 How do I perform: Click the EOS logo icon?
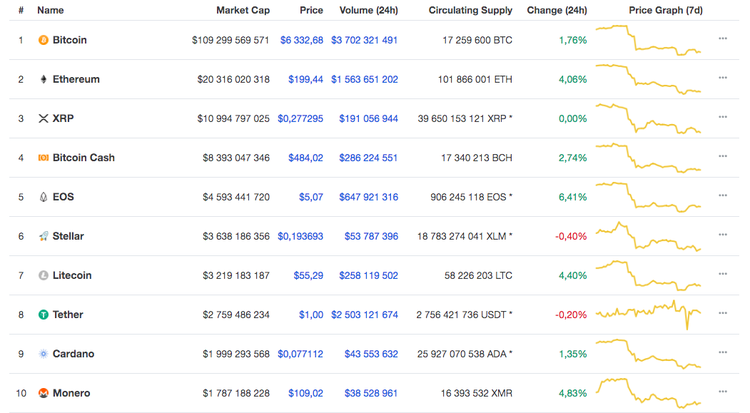[43, 197]
